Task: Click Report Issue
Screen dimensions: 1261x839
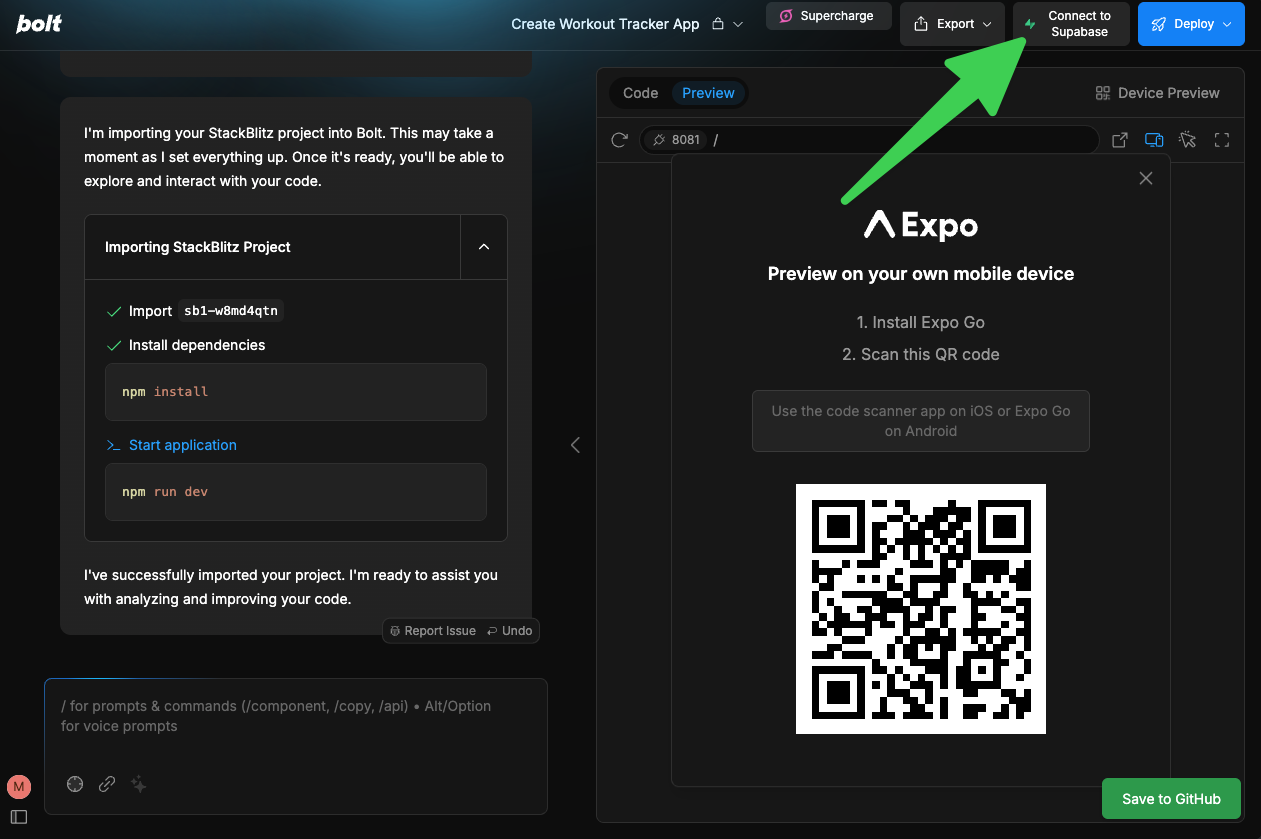Action: coord(433,631)
